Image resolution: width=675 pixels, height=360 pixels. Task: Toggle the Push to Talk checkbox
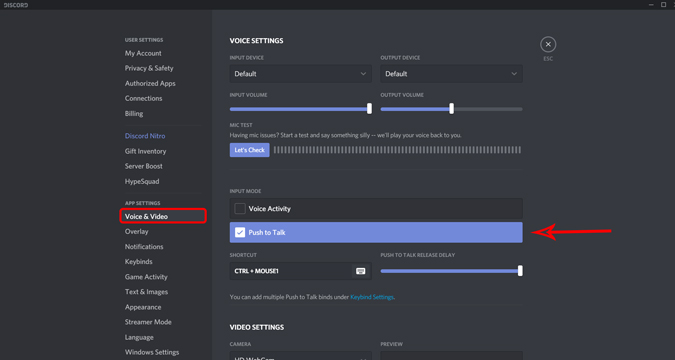240,232
